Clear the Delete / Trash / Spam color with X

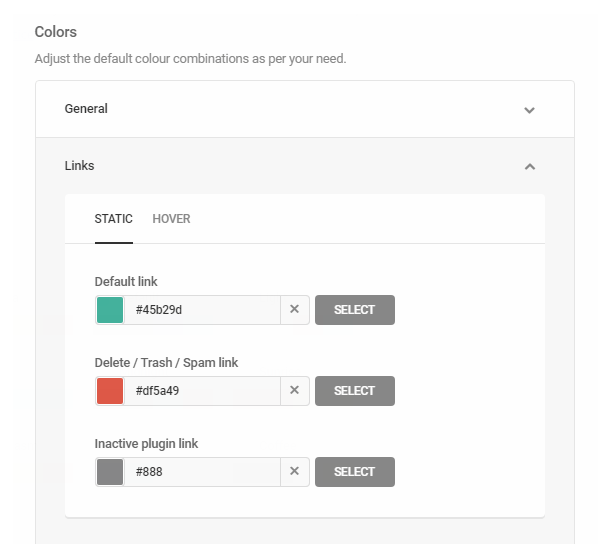[x=294, y=390]
